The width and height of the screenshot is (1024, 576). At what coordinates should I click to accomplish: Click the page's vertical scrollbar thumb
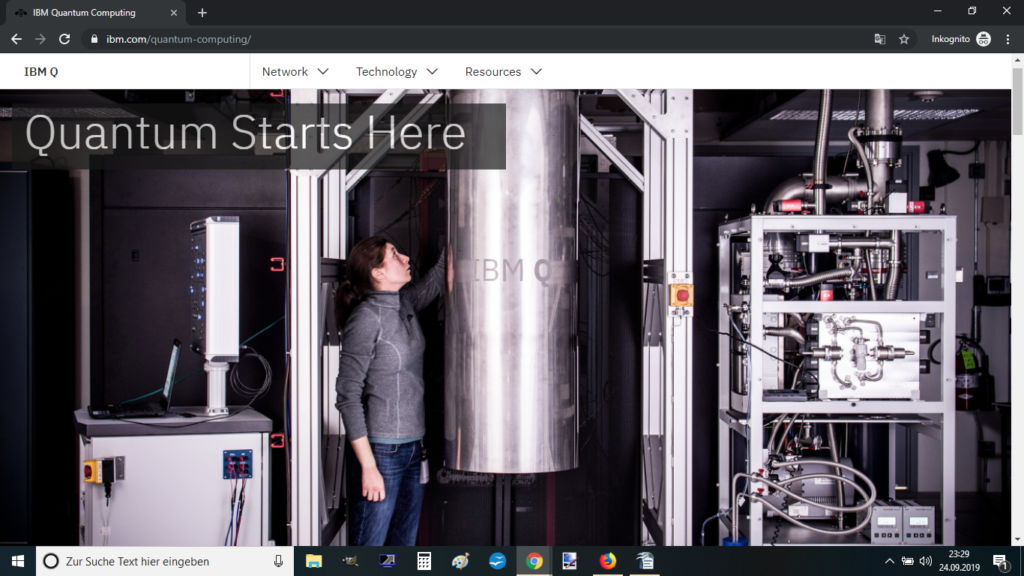coord(1017,101)
